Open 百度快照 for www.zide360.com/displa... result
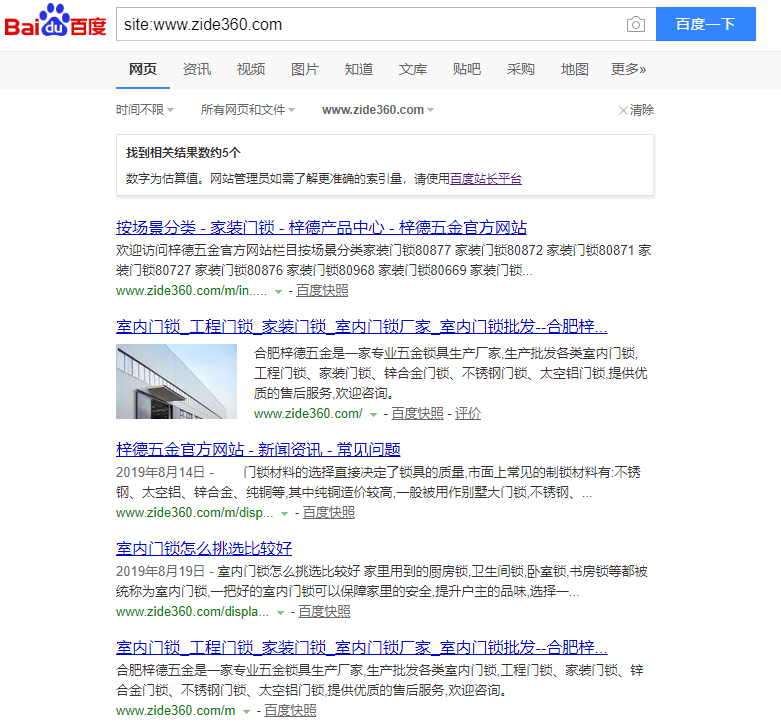Screen dimensions: 781x728 (x=324, y=612)
